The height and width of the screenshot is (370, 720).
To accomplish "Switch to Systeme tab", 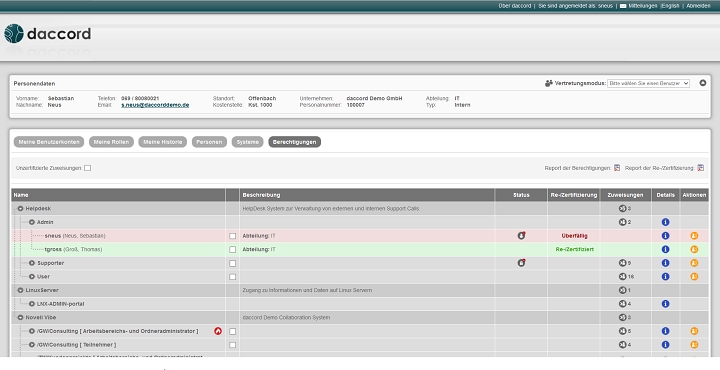I will tap(248, 142).
